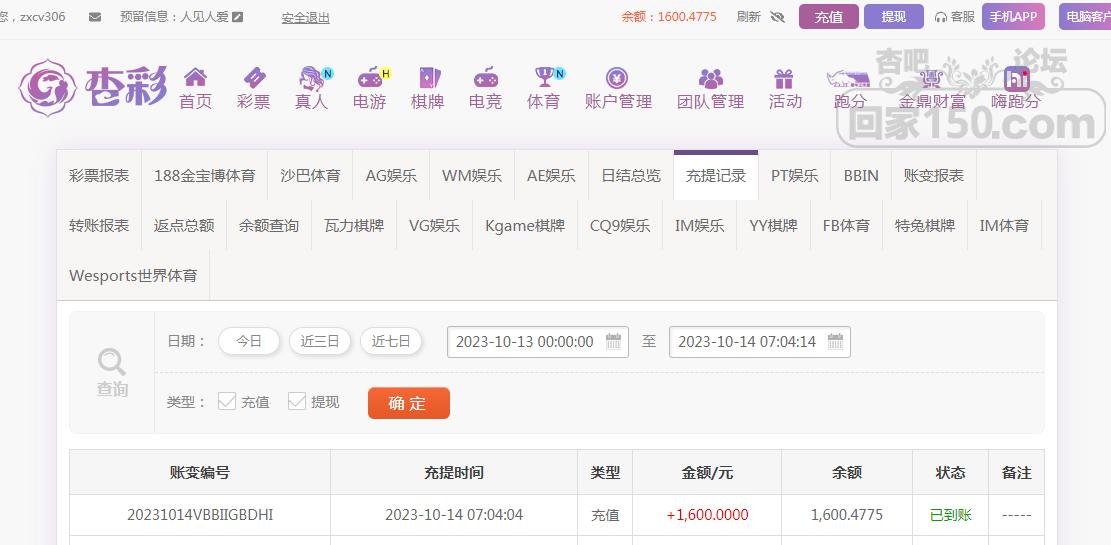Click the orange 确定 button

tap(409, 403)
